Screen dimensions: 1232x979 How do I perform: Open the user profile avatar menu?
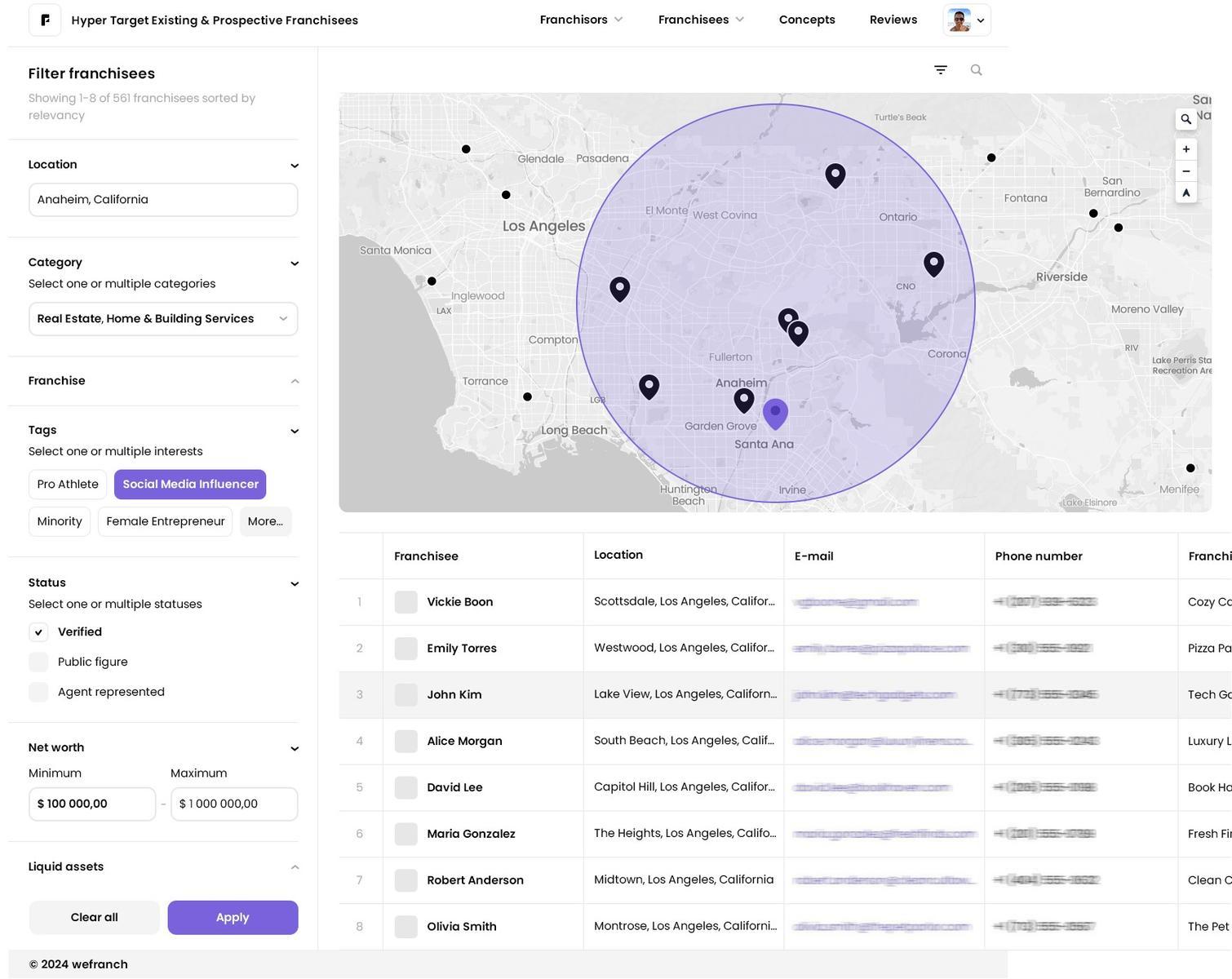968,20
